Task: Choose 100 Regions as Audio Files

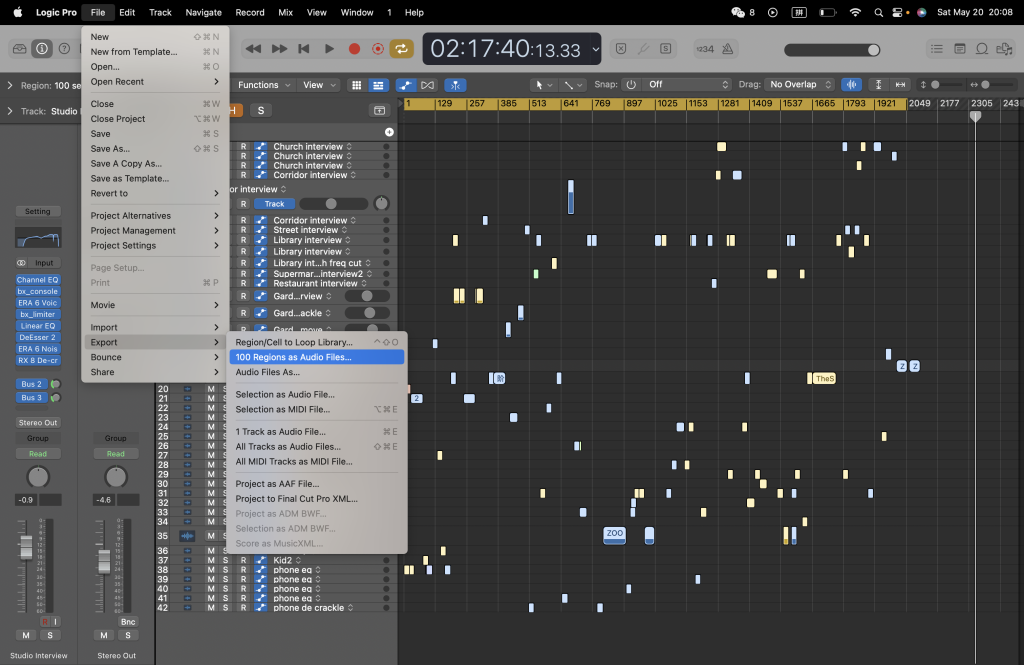Action: [317, 357]
